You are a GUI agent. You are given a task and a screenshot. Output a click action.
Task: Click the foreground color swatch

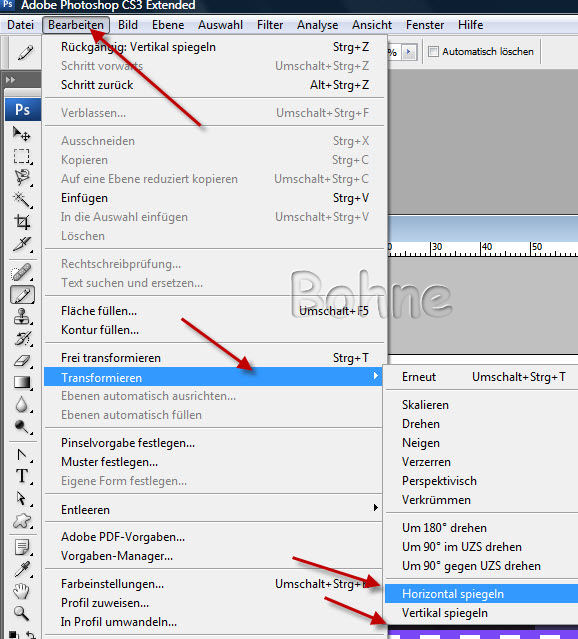(x=13, y=635)
